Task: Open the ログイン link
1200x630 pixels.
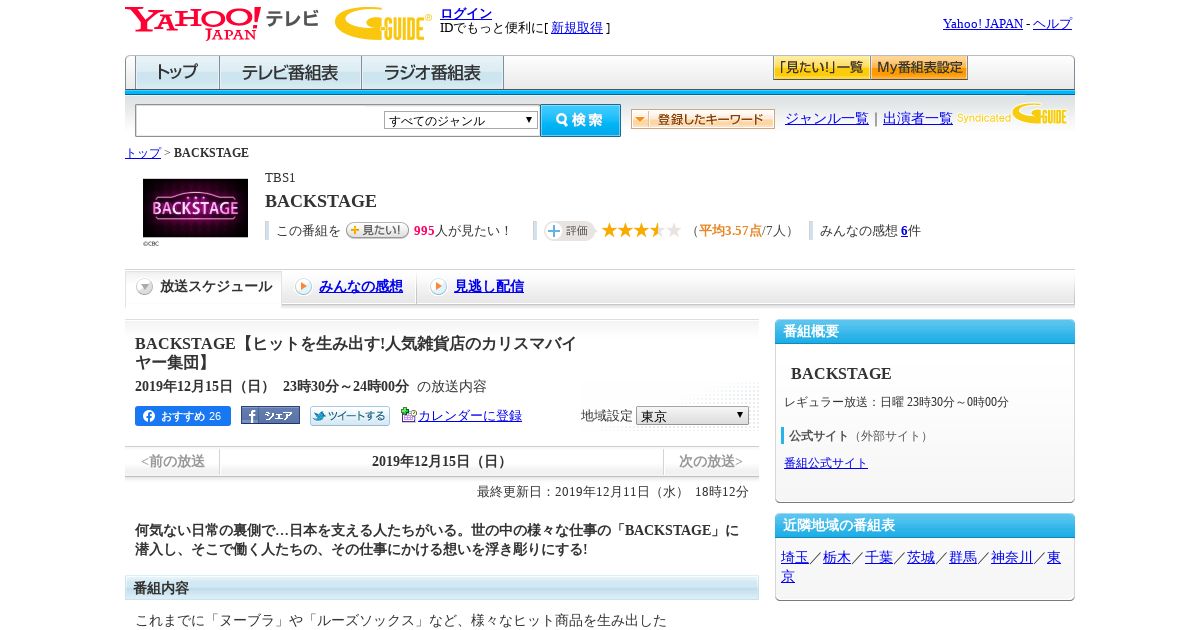Action: [x=466, y=13]
